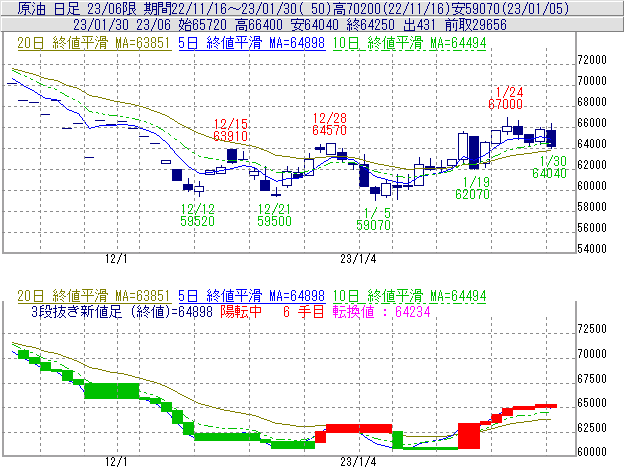This screenshot has height=475, width=624.
Task: Click the 転換値 : 64234 value
Action: coord(382,311)
